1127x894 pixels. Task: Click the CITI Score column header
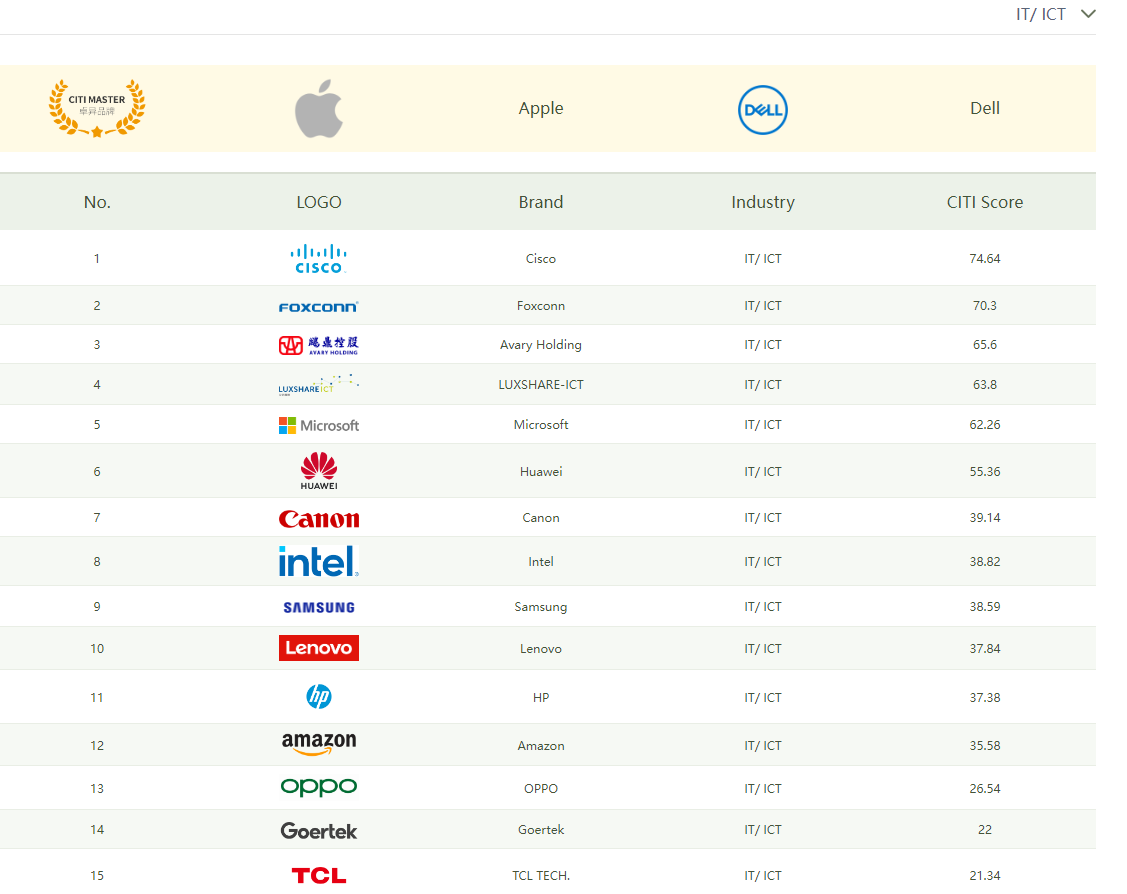985,202
